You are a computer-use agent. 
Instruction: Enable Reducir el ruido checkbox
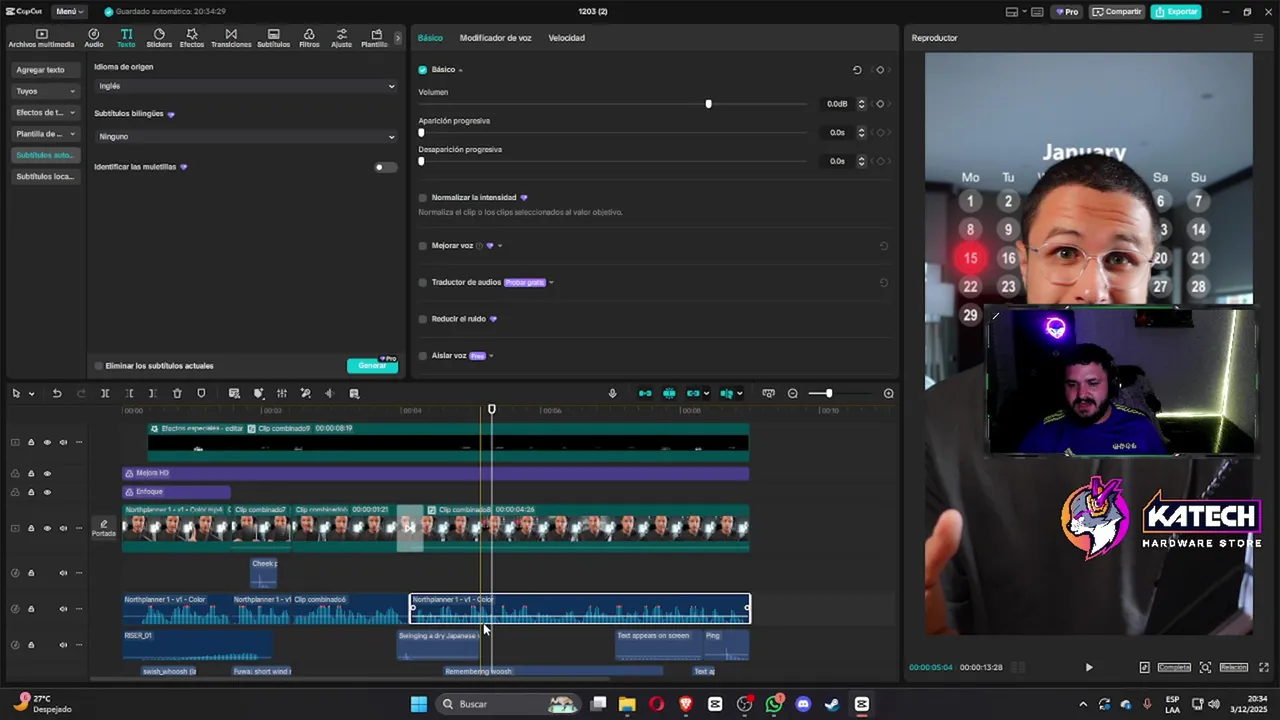(422, 319)
